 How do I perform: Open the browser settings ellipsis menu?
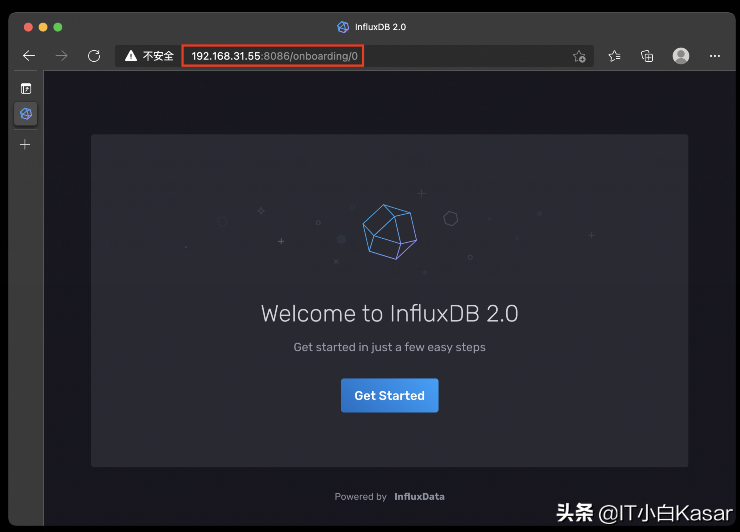tap(715, 56)
